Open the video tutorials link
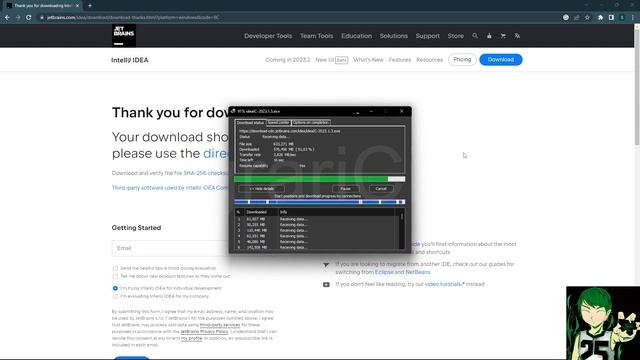 coord(444,284)
